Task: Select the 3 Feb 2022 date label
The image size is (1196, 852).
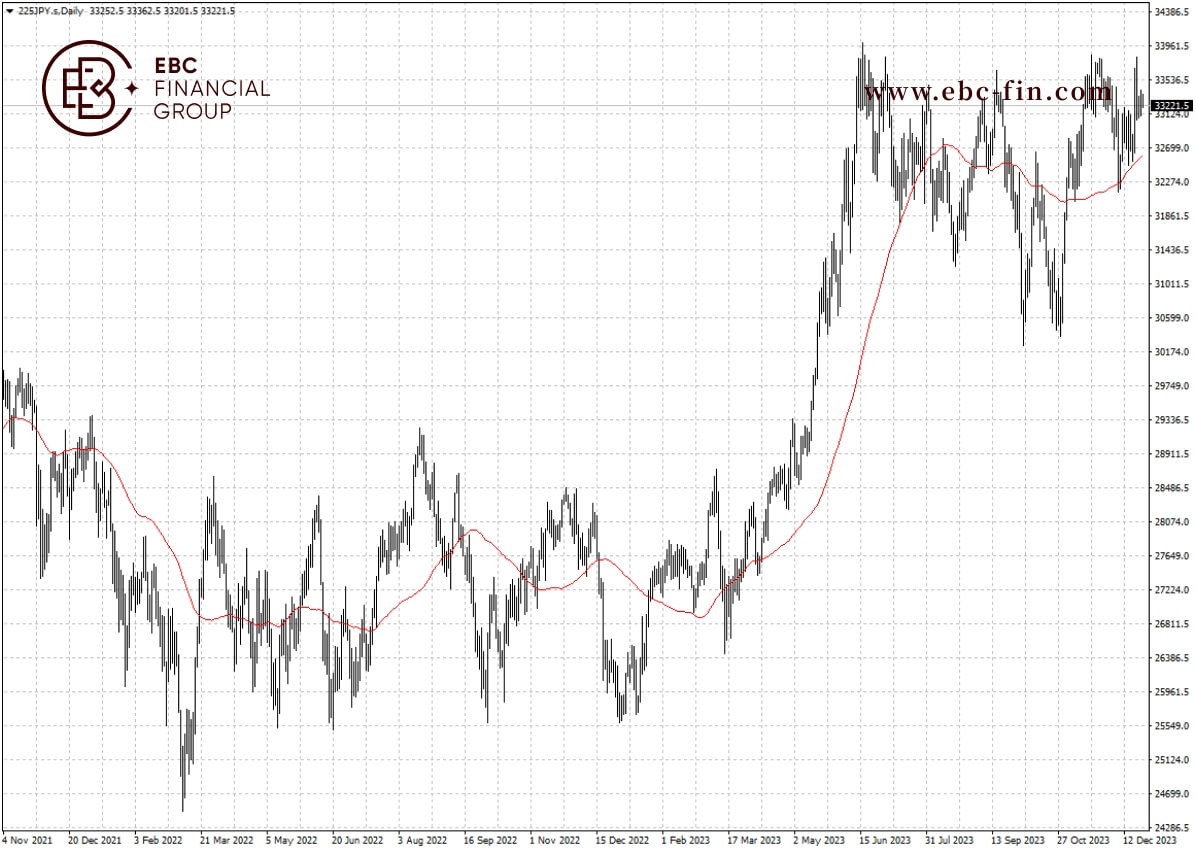Action: click(x=158, y=841)
